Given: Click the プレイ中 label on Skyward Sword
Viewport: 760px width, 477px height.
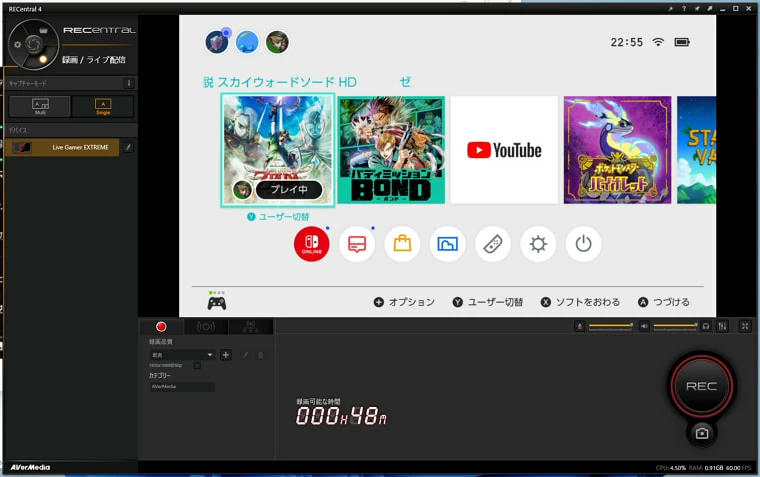Looking at the screenshot, I should pos(289,190).
